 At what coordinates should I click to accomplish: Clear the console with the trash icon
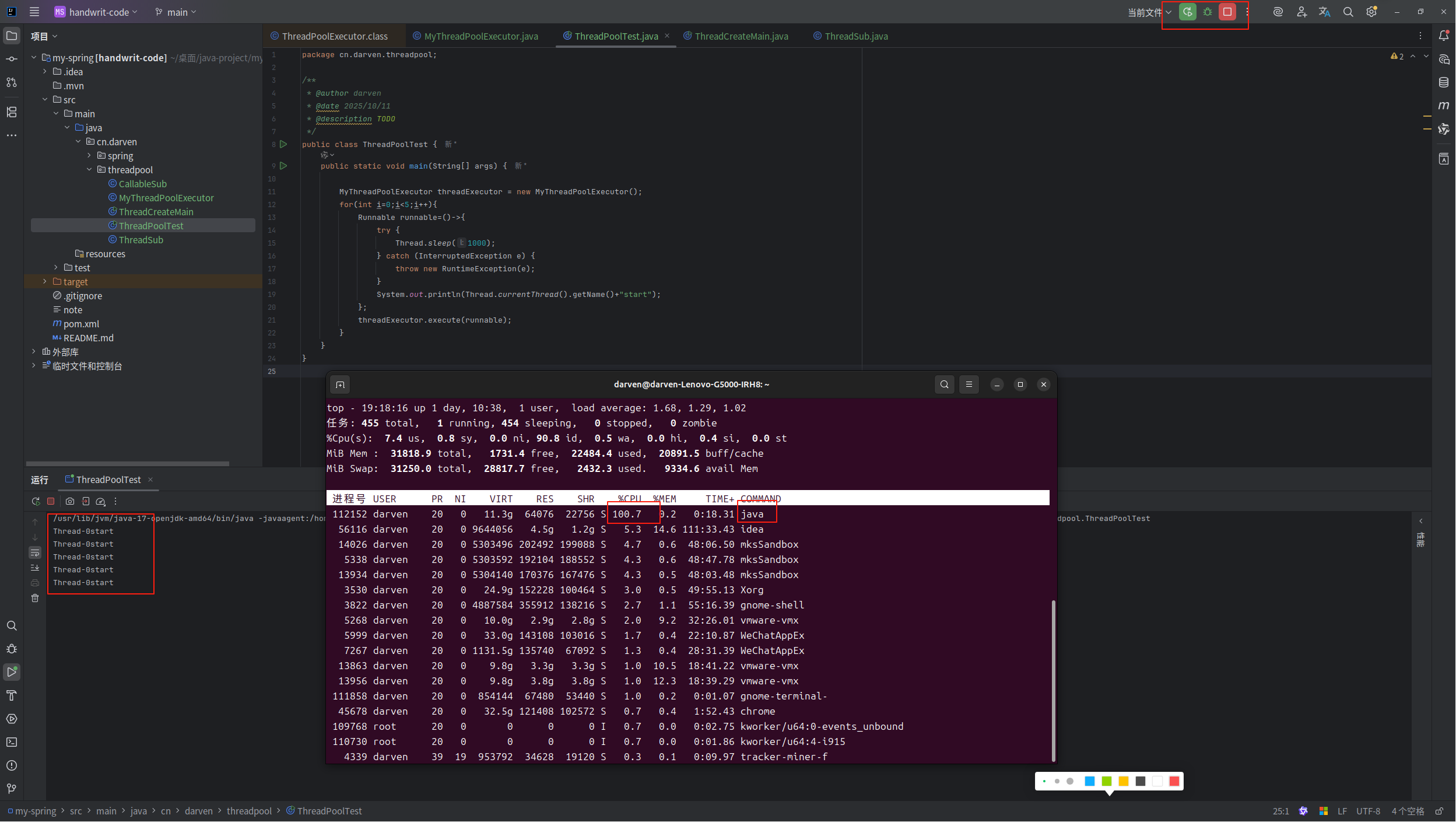35,598
